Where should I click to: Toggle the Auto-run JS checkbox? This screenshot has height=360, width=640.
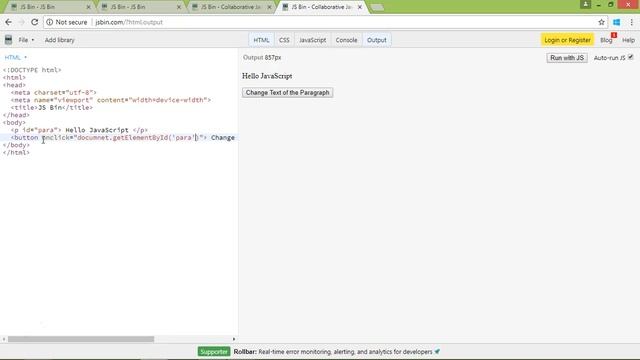point(631,57)
